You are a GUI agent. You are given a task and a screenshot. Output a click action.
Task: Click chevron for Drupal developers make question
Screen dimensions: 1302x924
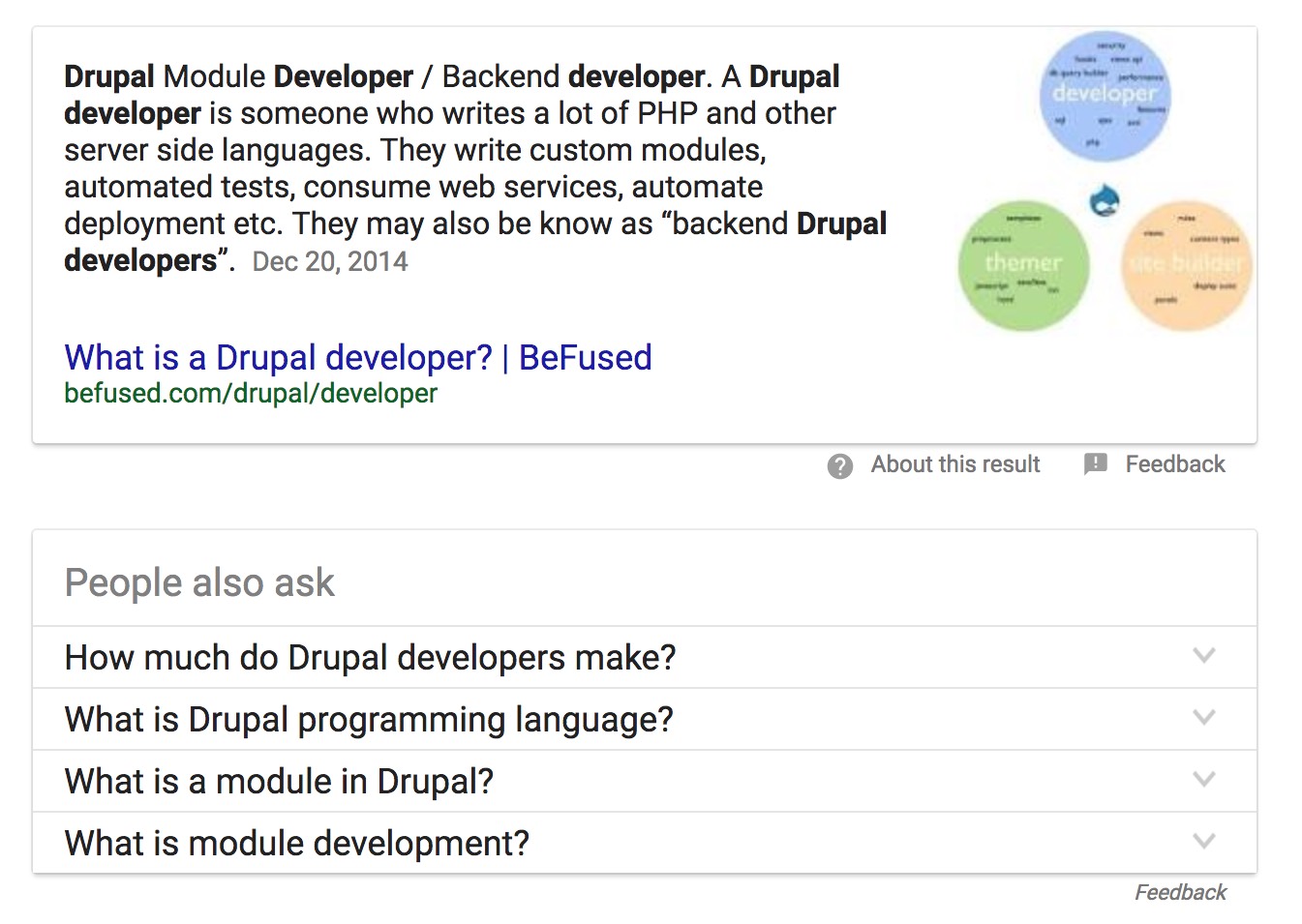pyautogui.click(x=1203, y=656)
